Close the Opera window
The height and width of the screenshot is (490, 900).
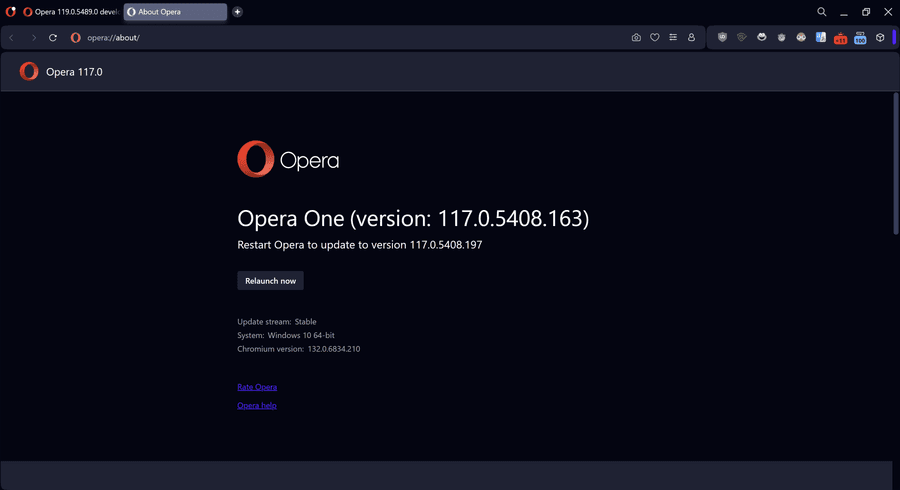click(x=888, y=11)
